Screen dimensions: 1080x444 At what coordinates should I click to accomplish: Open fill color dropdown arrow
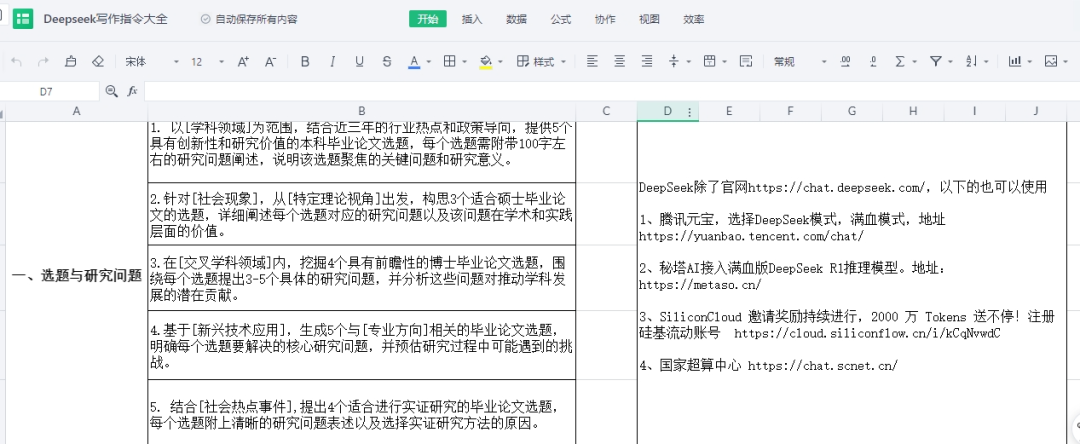click(x=500, y=62)
